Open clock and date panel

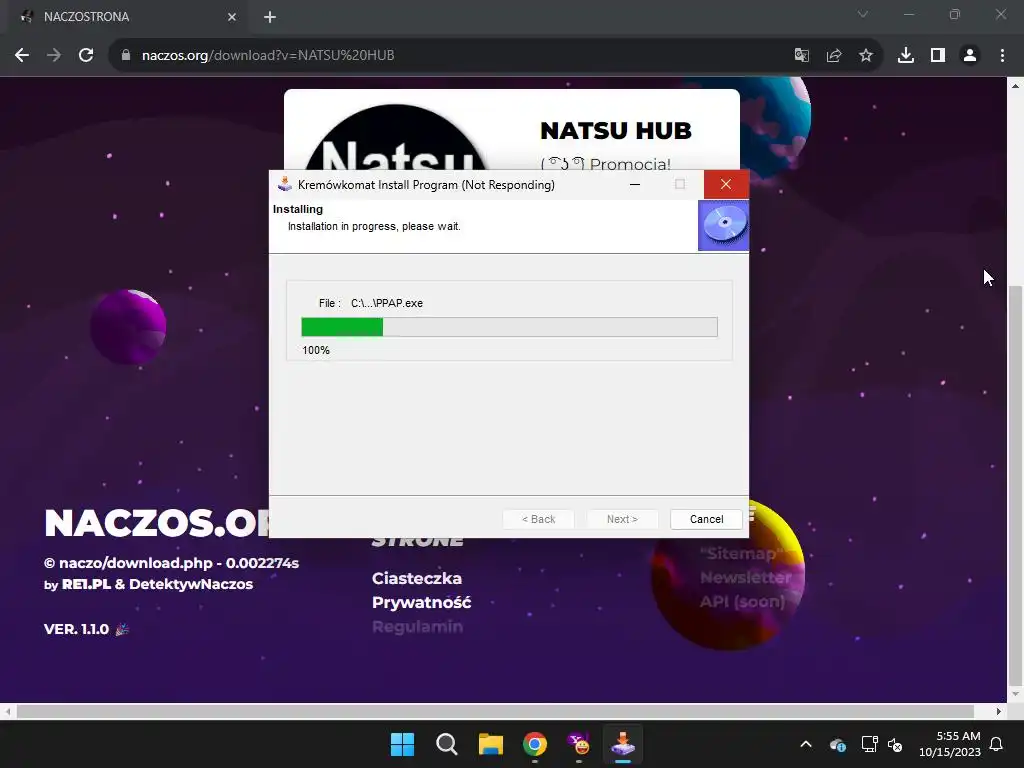(950, 744)
